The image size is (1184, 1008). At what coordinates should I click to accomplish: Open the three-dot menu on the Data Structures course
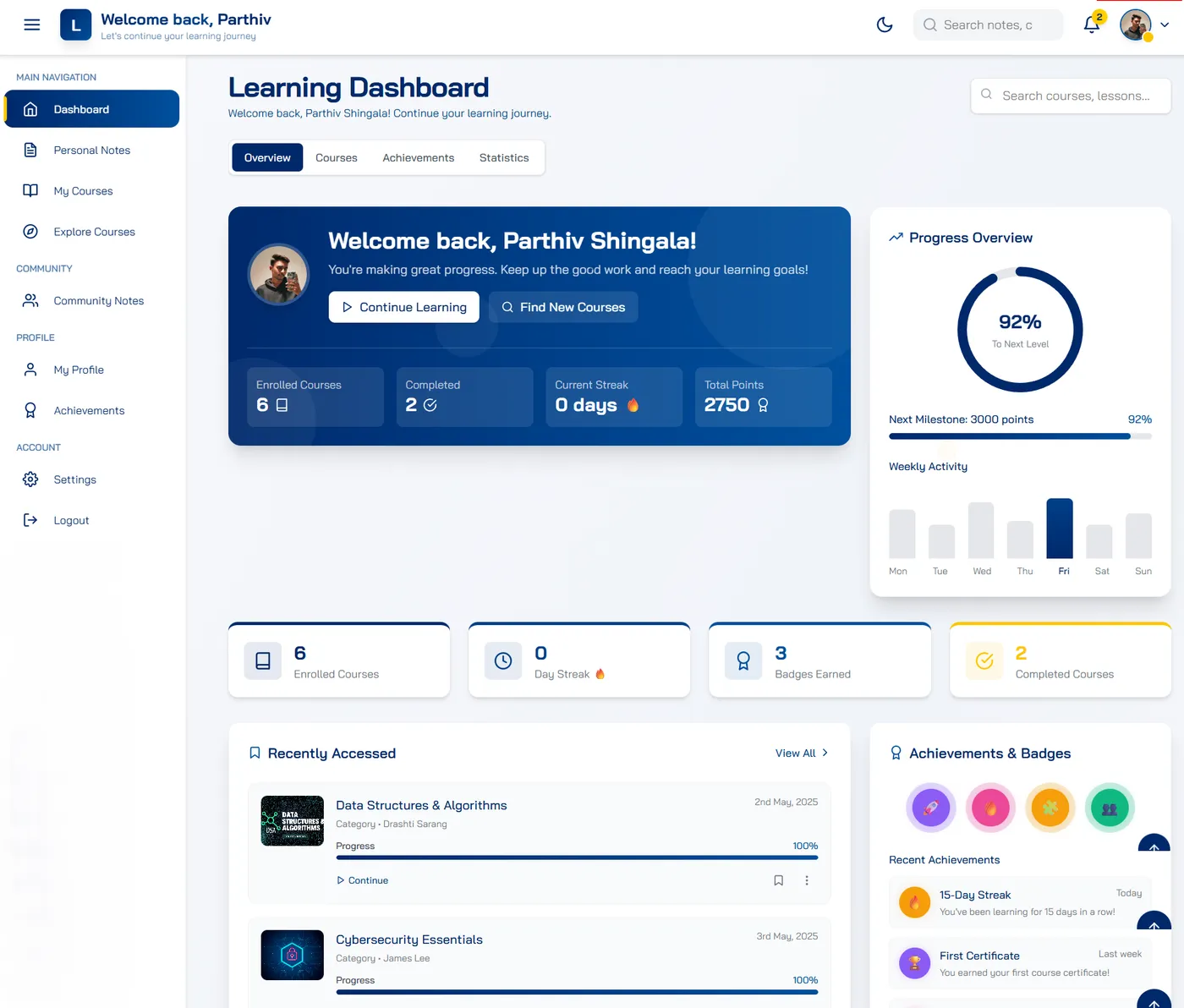[807, 880]
